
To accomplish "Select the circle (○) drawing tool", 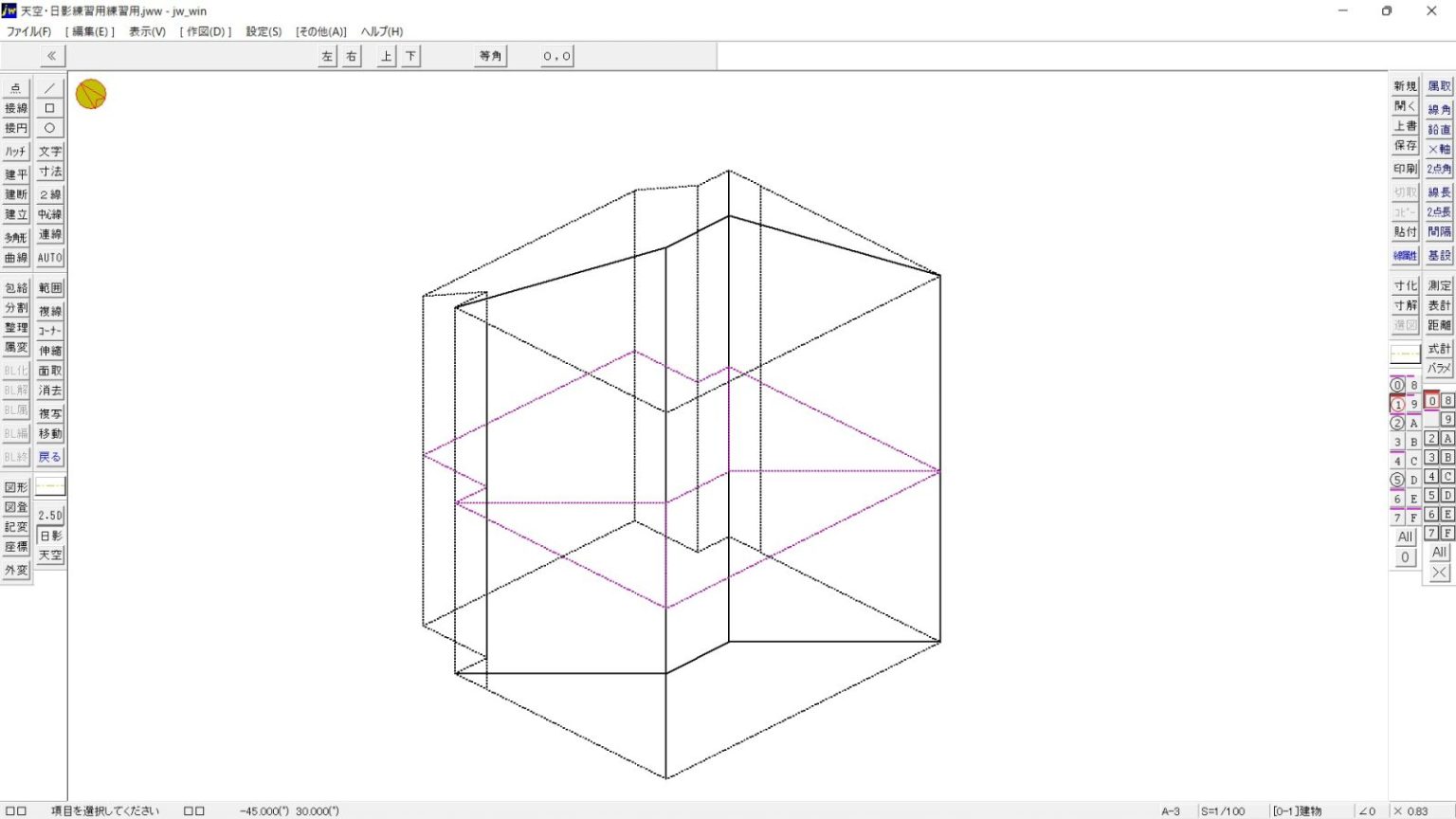I will (50, 128).
